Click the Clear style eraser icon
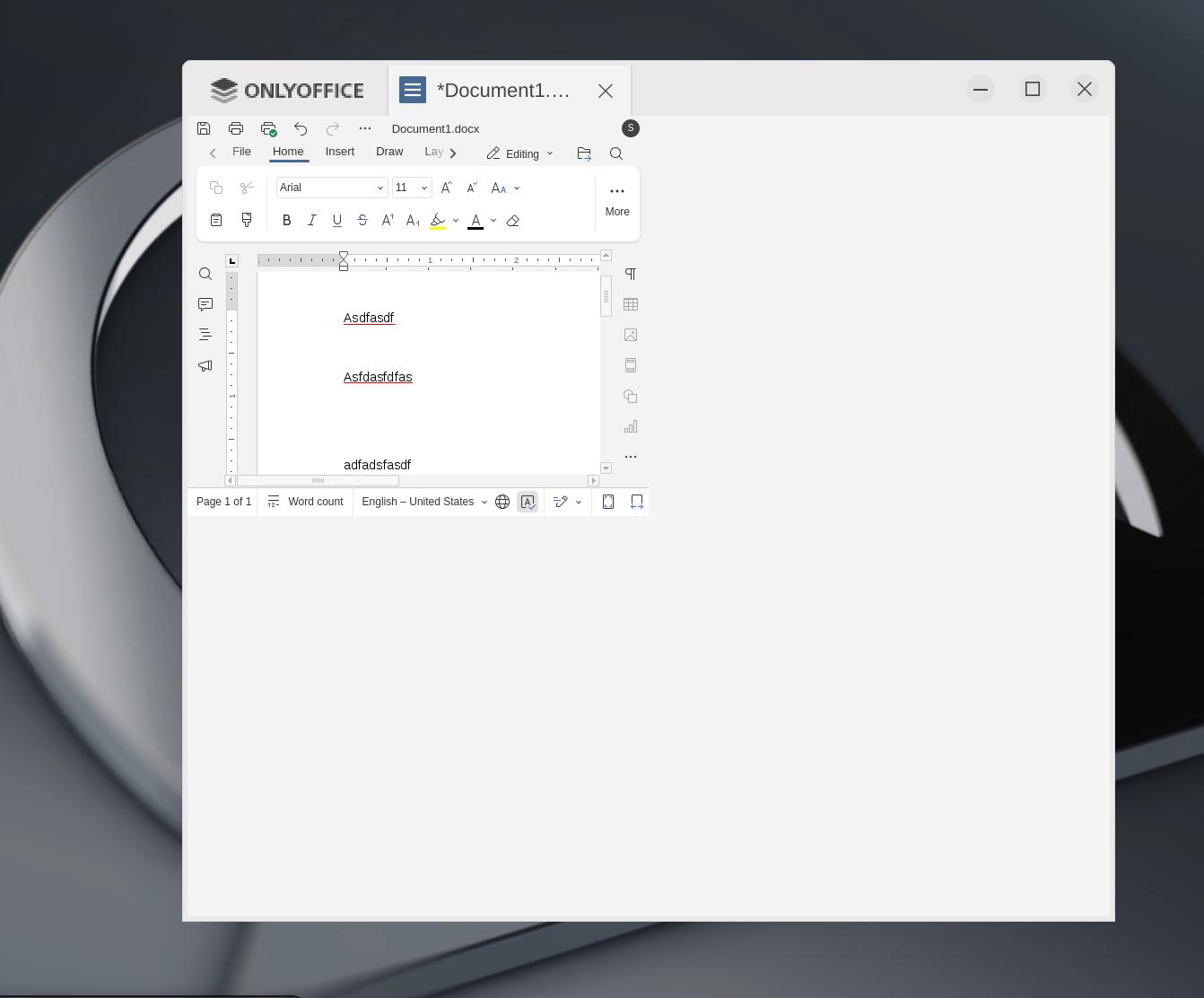The image size is (1204, 998). click(513, 221)
